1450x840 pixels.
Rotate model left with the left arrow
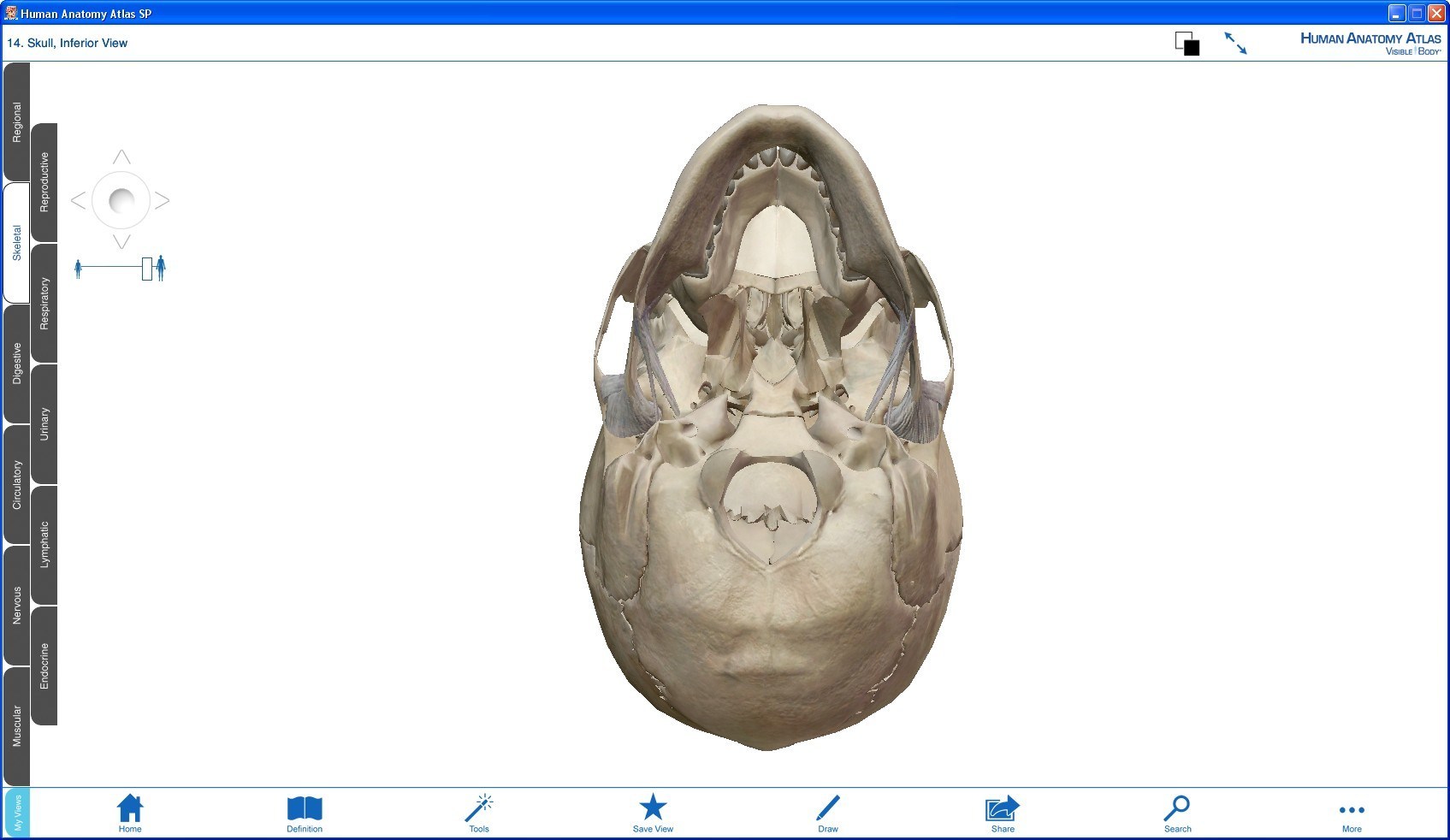(78, 200)
